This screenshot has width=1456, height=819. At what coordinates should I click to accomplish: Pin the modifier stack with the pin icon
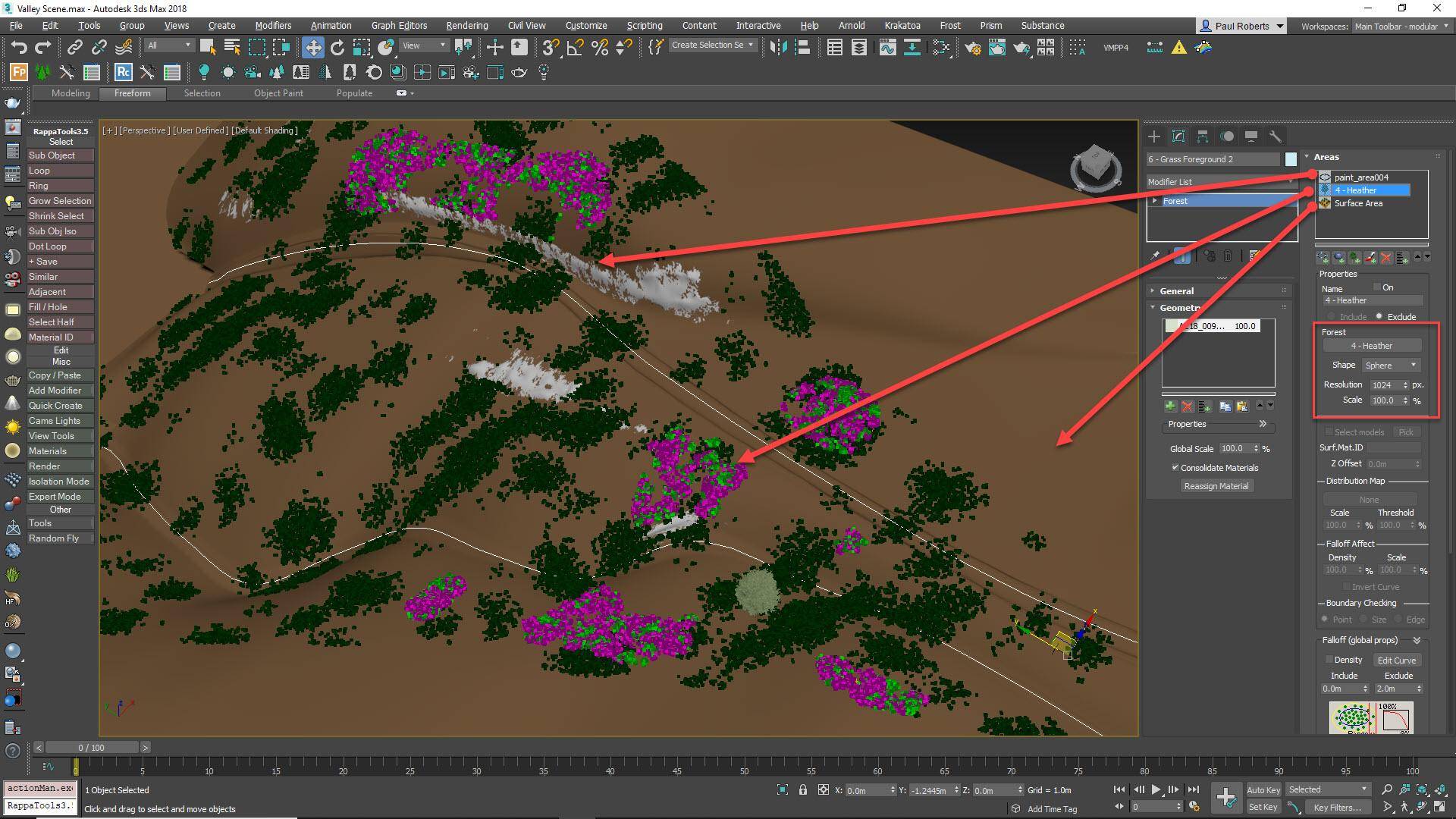point(1155,256)
